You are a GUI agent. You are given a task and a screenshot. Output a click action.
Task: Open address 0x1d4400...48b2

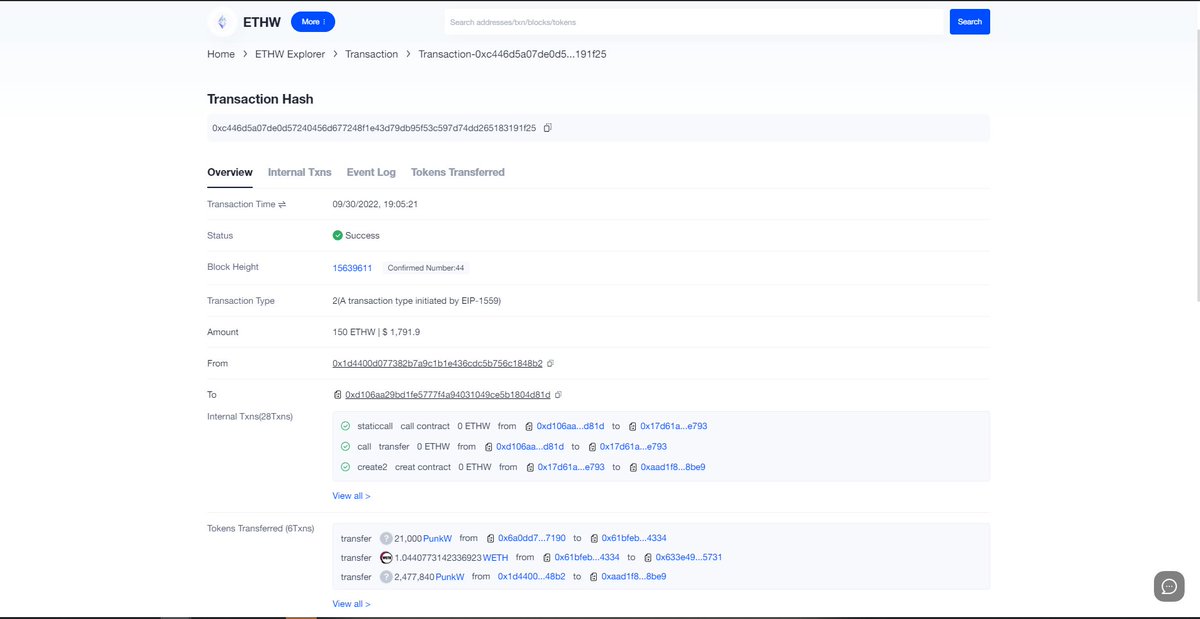pyautogui.click(x=532, y=577)
